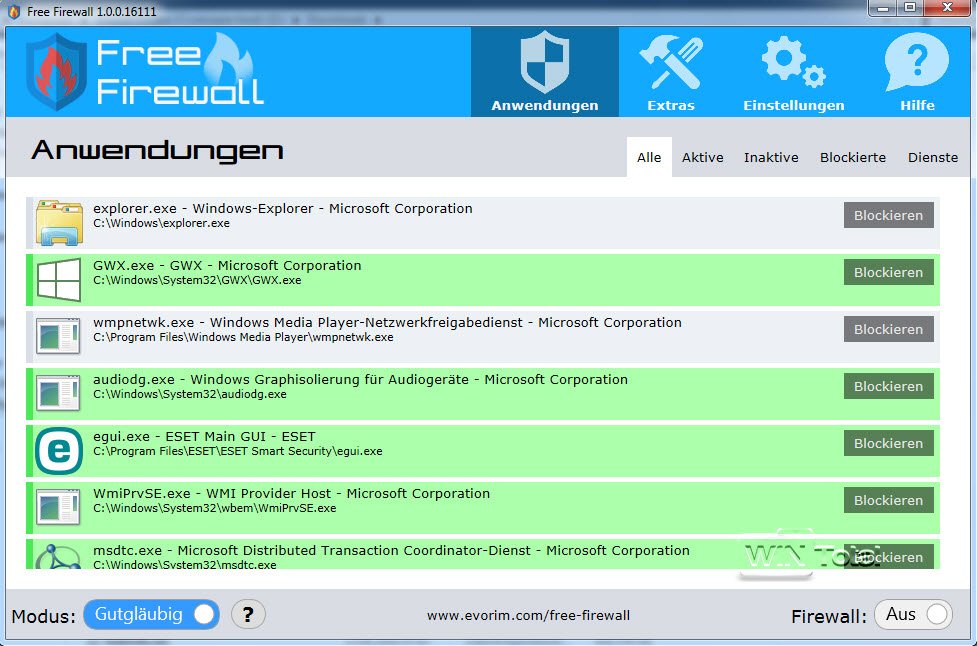
Task: Block explorer.exe with its Blockieren button
Action: tap(889, 215)
